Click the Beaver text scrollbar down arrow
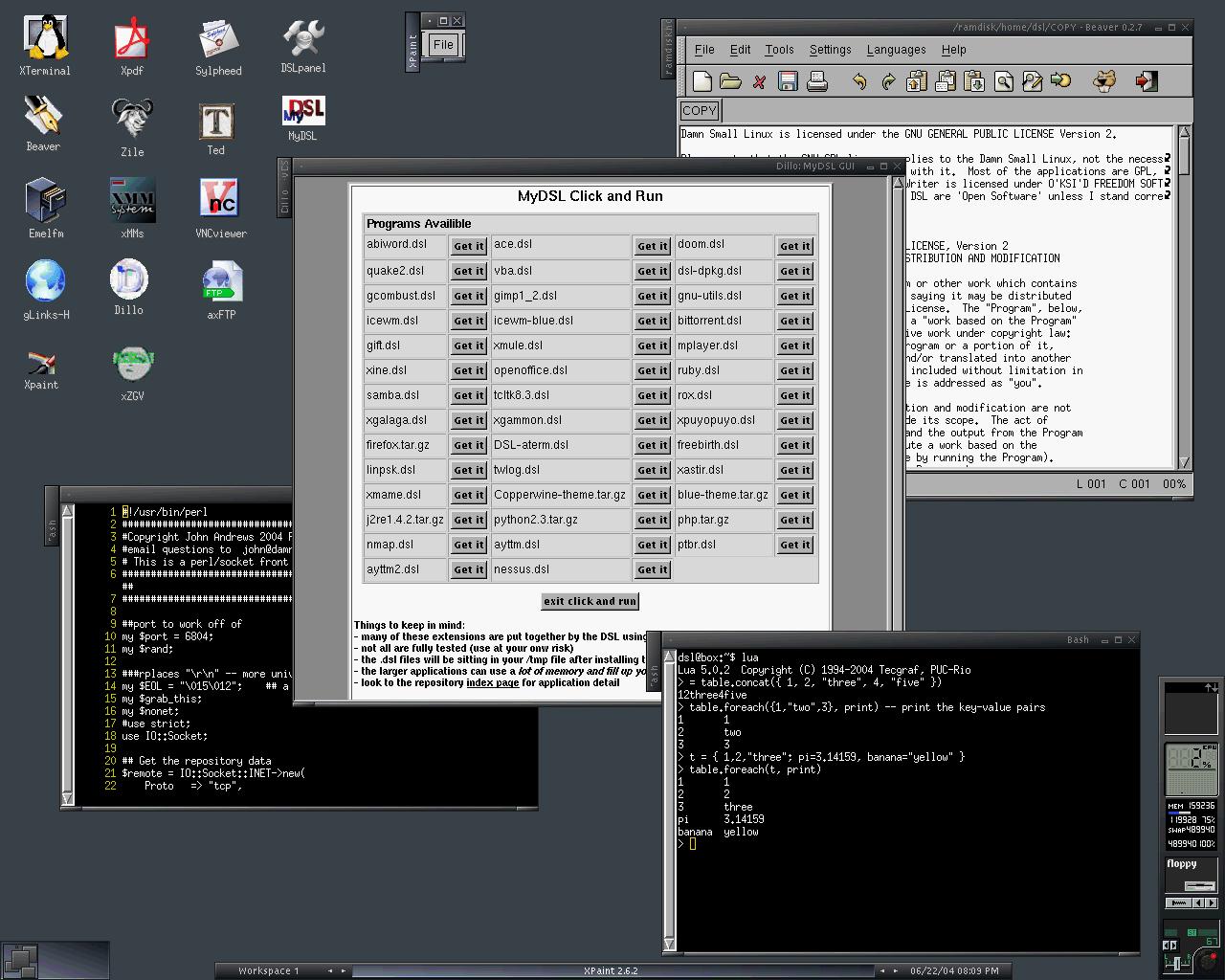The height and width of the screenshot is (980, 1225). [1184, 462]
